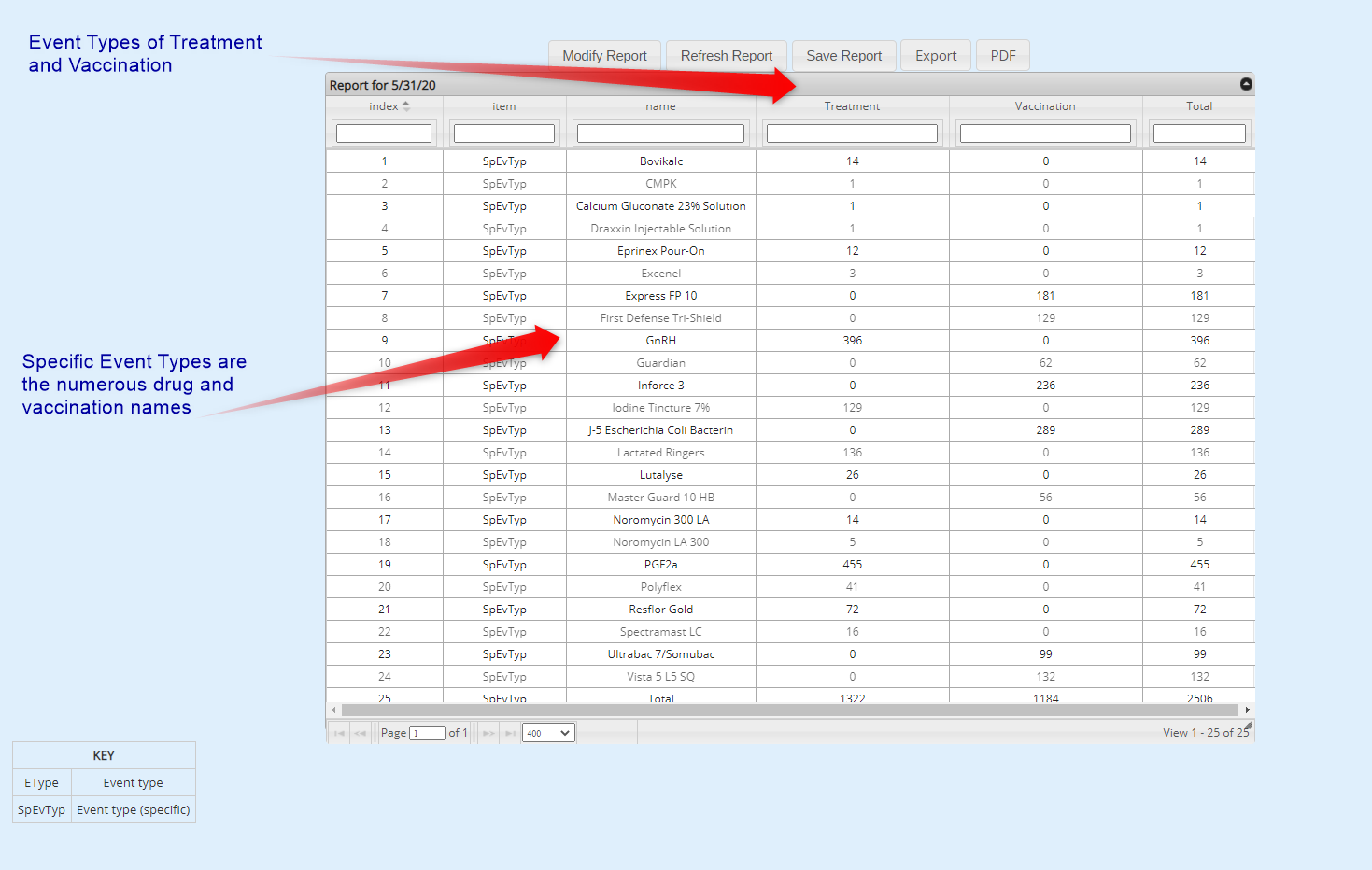This screenshot has height=870, width=1372.
Task: Download the report with the PDF button
Action: [1003, 56]
